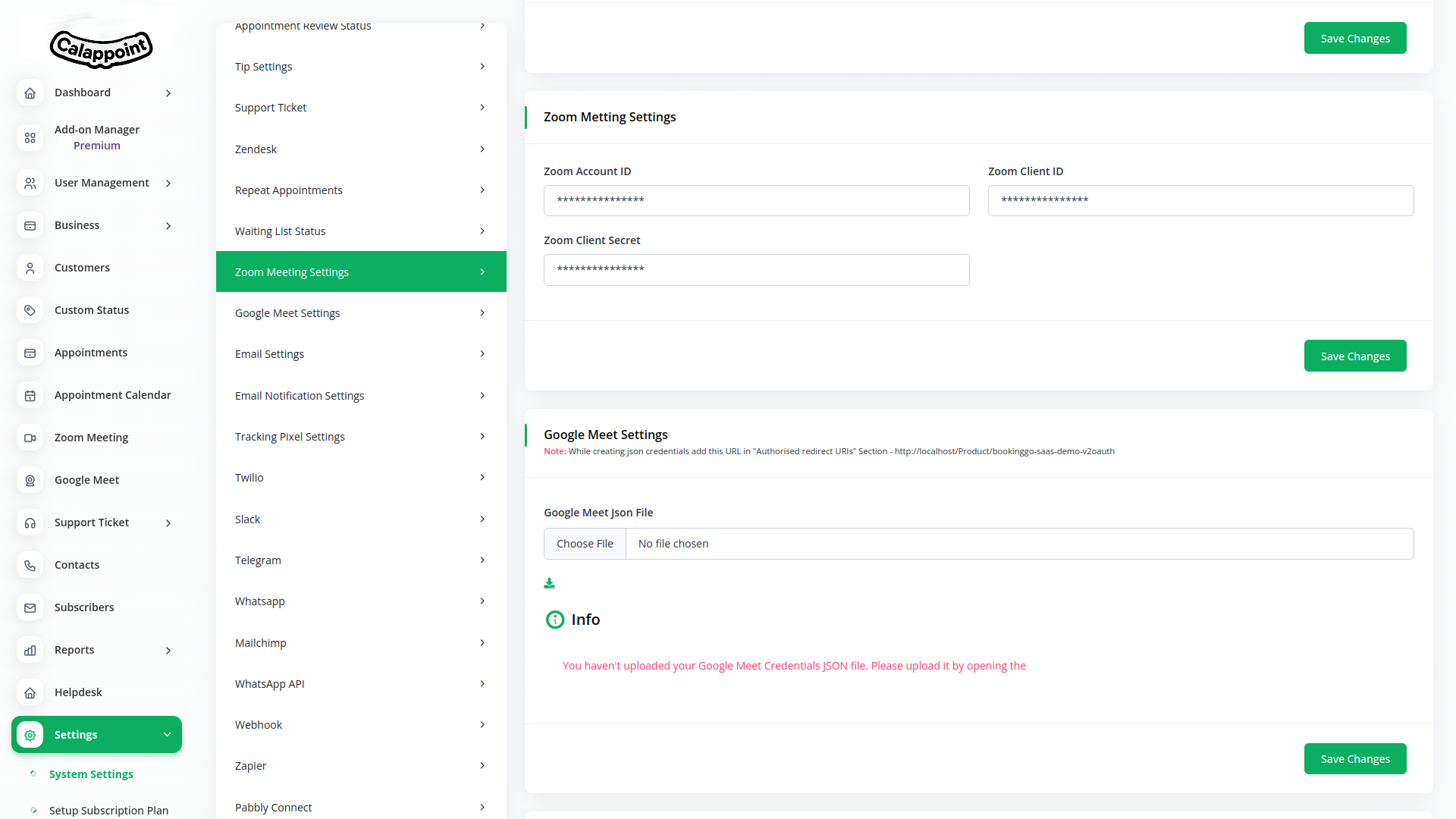Open System Settings submenu link
The image size is (1456, 819).
click(x=91, y=774)
